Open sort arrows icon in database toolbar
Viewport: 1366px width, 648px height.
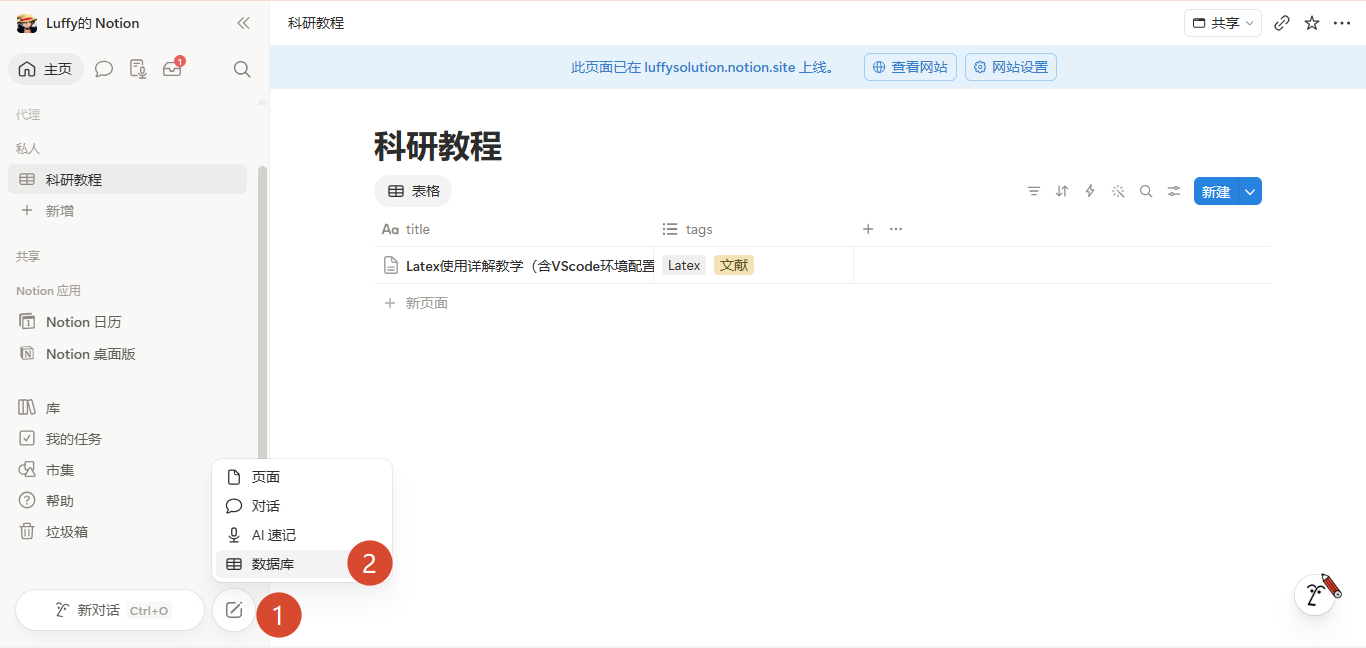point(1062,191)
